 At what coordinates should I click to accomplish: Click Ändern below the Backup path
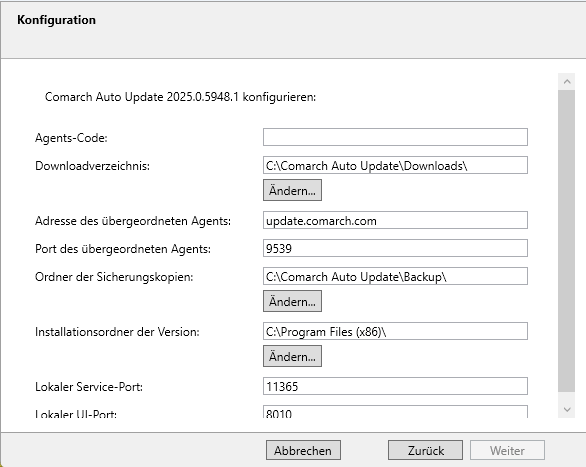click(292, 301)
